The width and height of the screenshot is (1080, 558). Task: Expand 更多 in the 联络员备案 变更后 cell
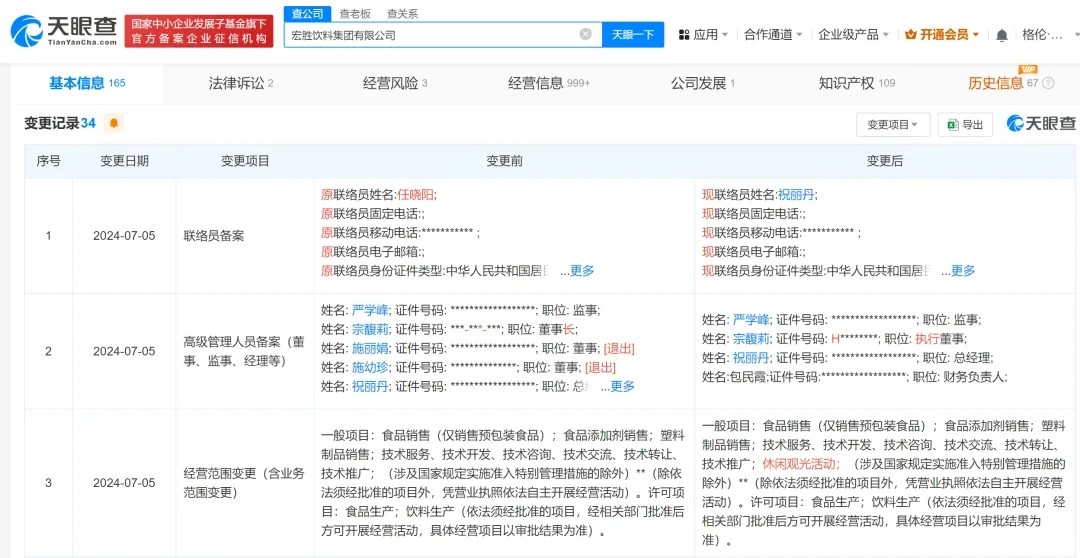963,271
